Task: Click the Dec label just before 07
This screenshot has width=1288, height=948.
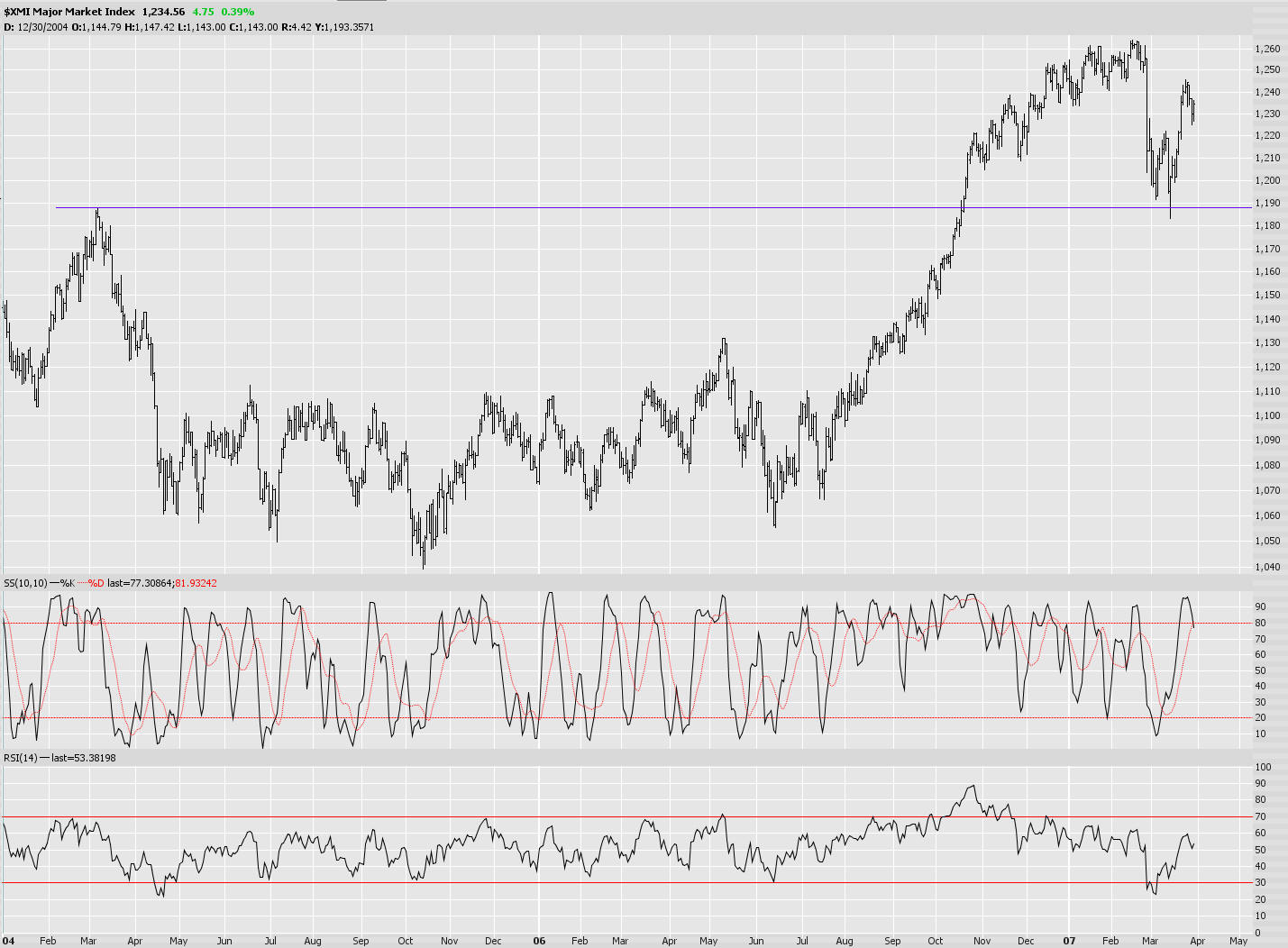Action: 1026,941
